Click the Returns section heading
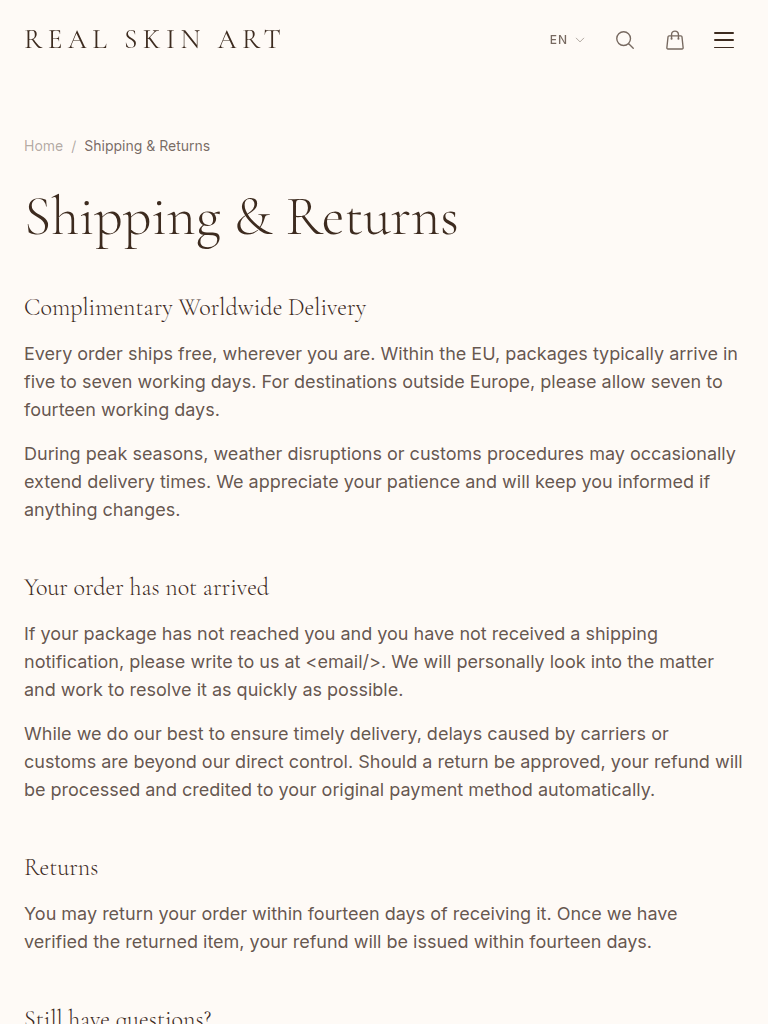 tap(61, 867)
